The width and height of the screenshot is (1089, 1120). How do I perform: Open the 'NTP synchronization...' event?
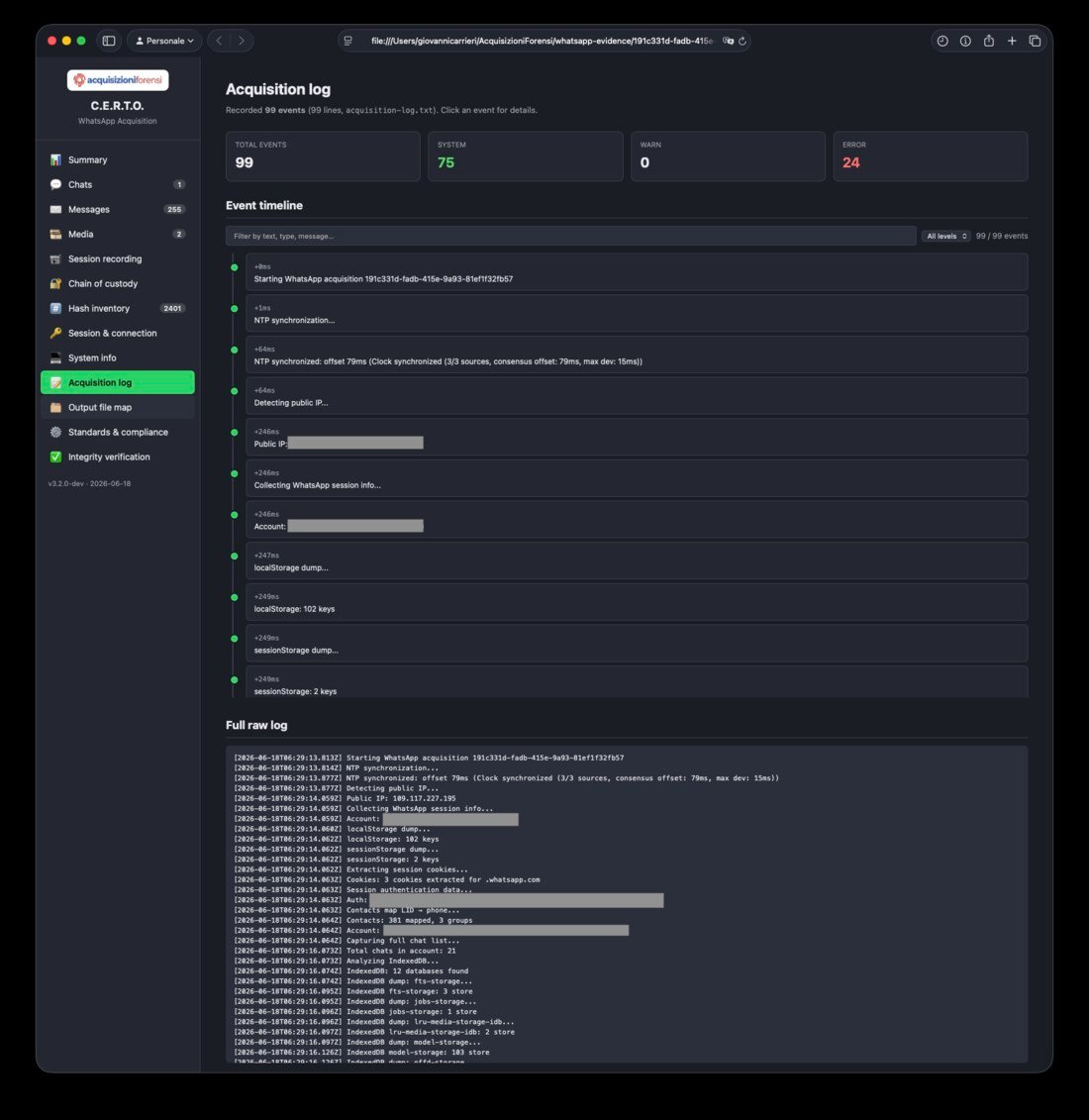[x=637, y=314]
